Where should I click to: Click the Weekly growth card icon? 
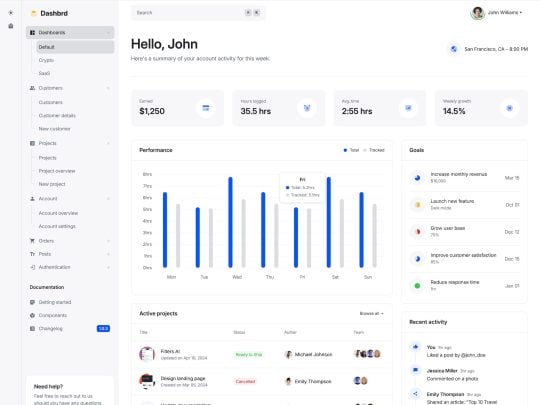[x=509, y=108]
